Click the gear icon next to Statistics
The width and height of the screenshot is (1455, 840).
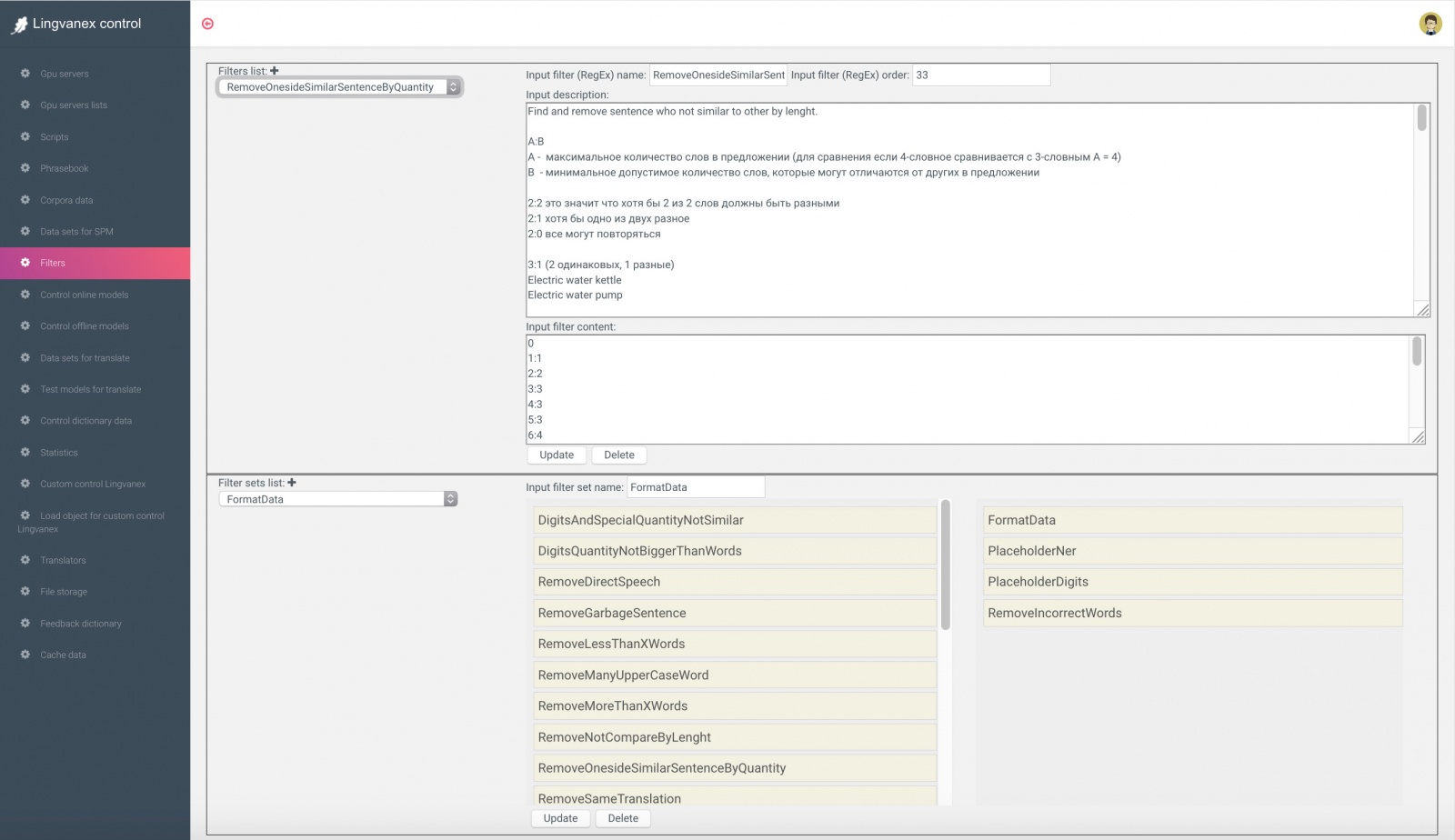coord(25,452)
